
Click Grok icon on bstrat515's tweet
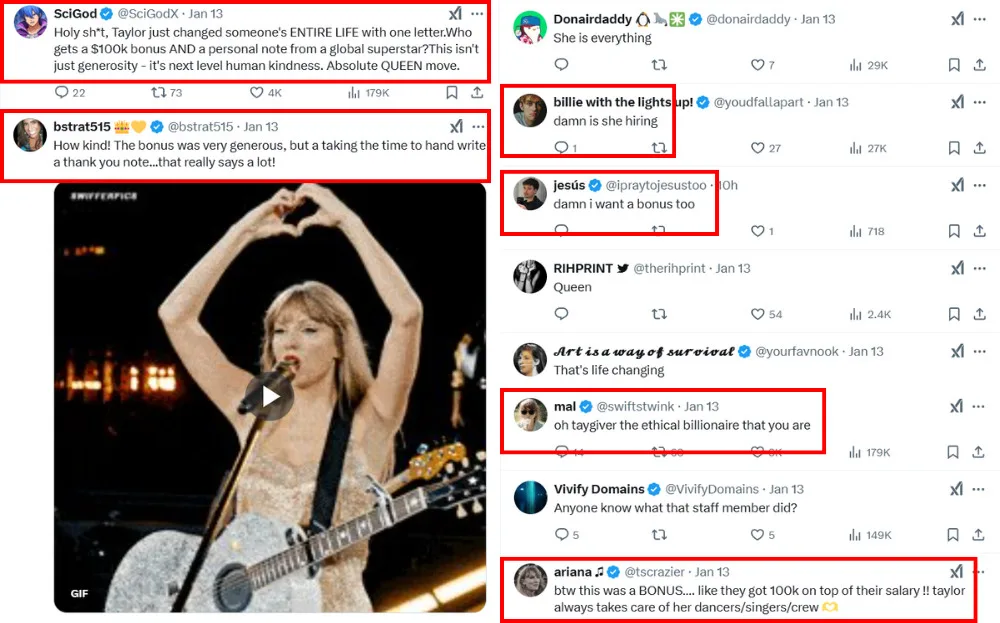tap(456, 127)
